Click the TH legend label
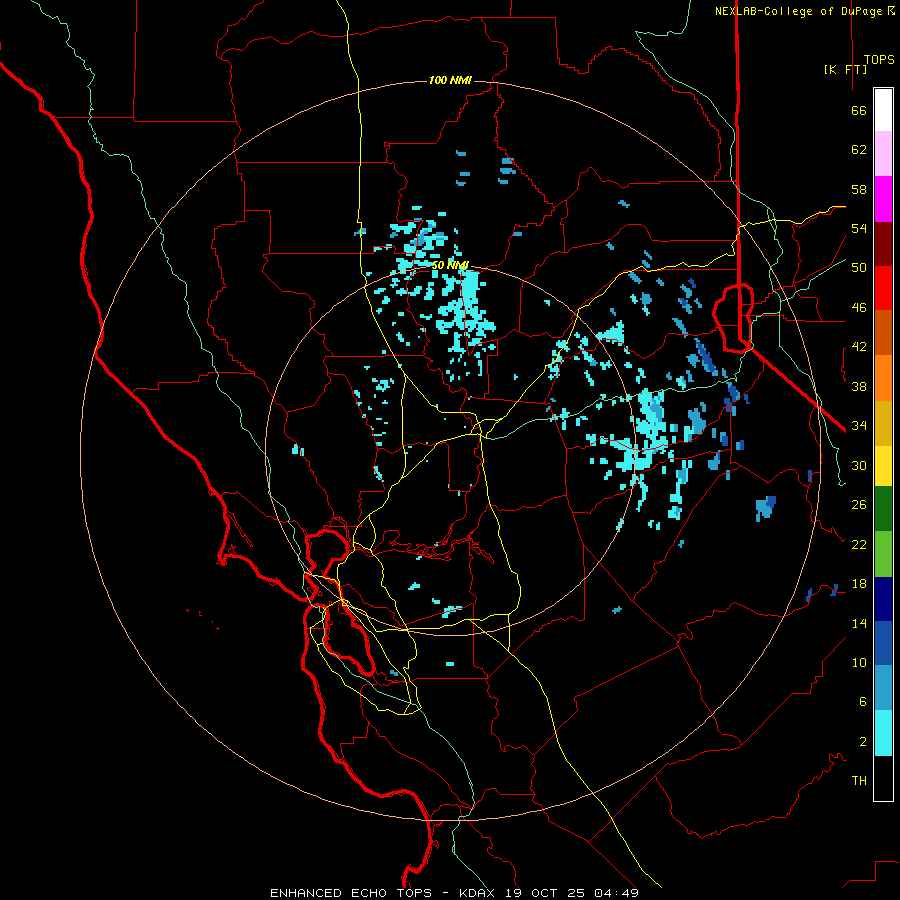900x900 pixels. [859, 781]
